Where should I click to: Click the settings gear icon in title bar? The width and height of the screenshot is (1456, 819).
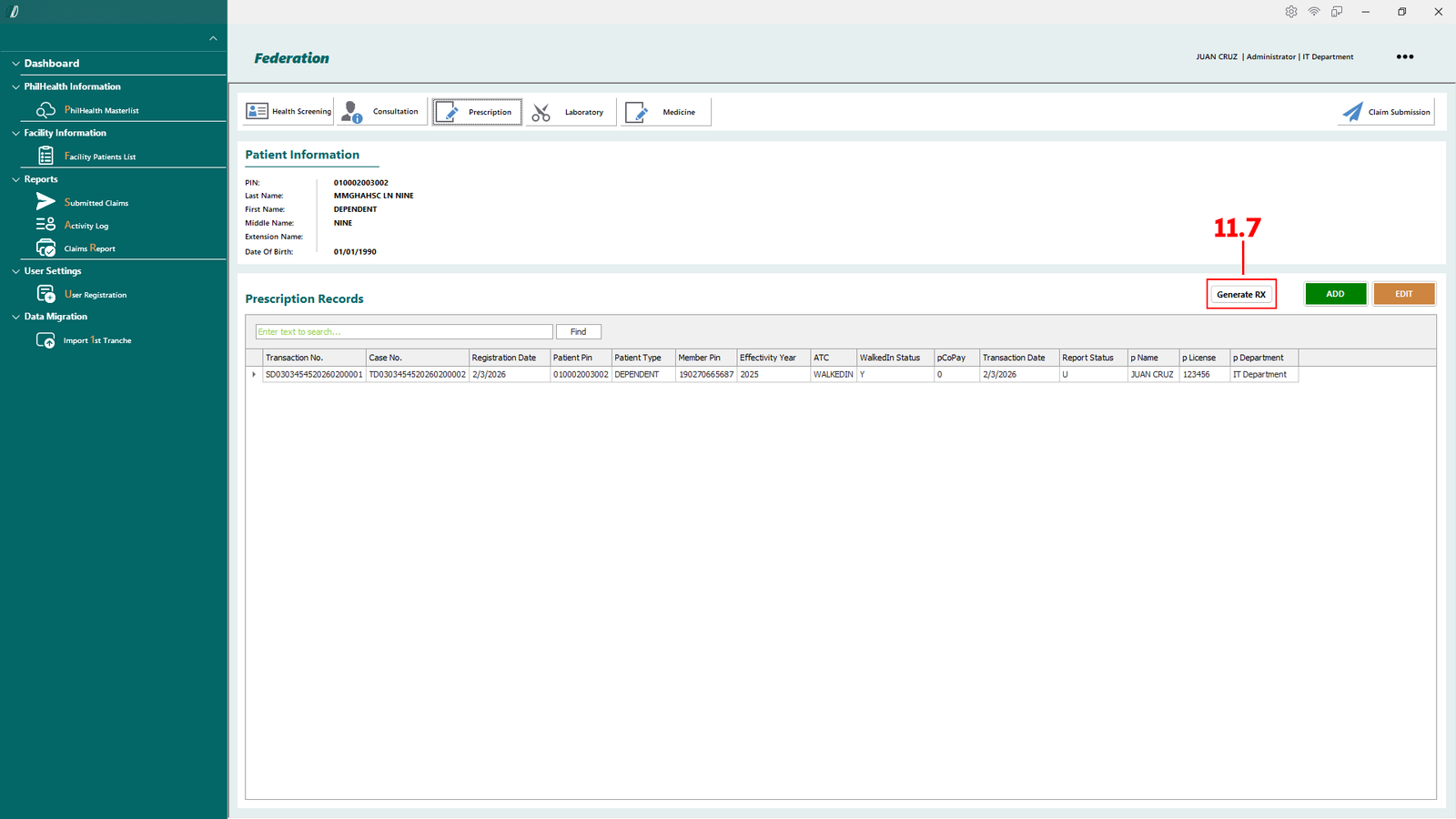point(1290,12)
